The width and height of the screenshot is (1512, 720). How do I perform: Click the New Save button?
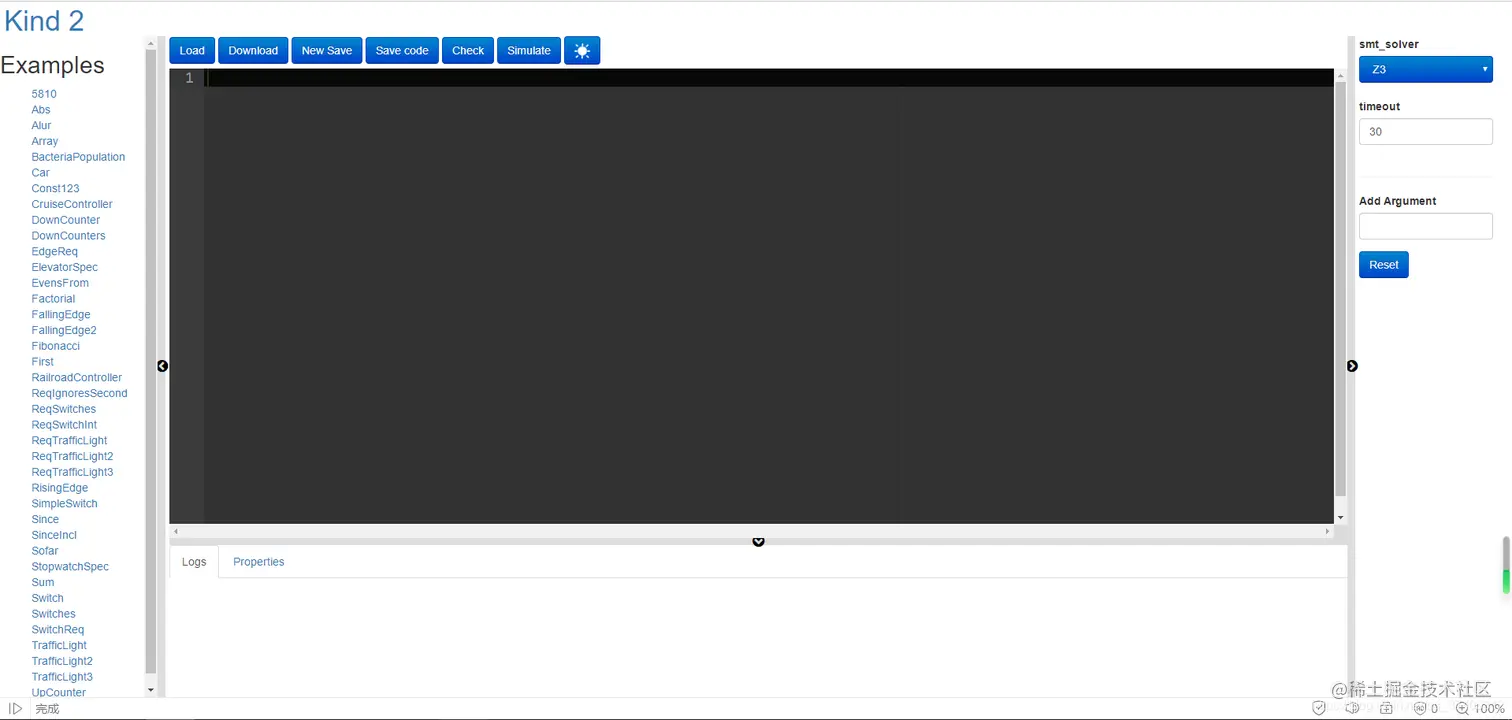(x=327, y=50)
